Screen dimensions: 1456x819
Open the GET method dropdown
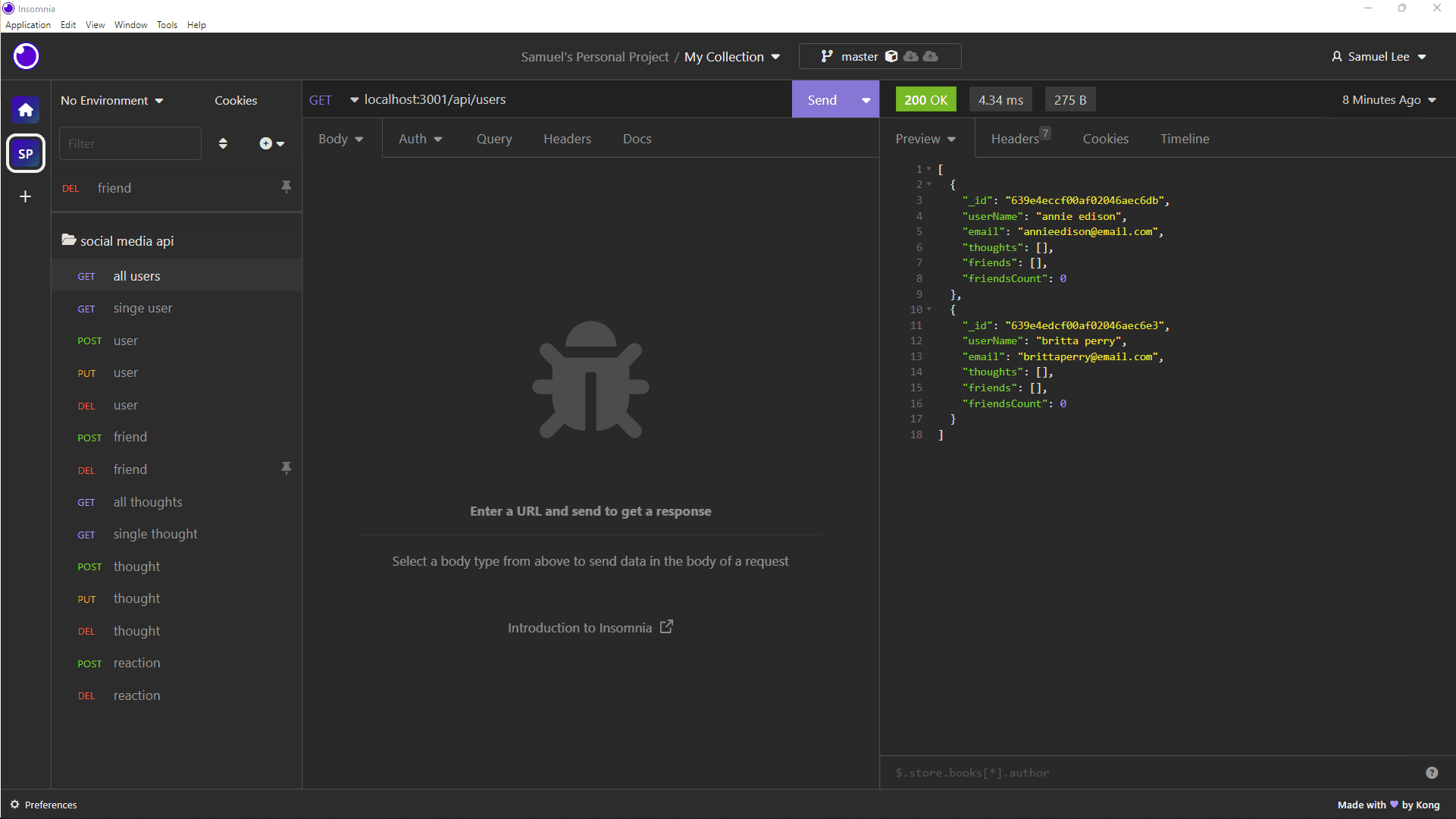click(333, 99)
